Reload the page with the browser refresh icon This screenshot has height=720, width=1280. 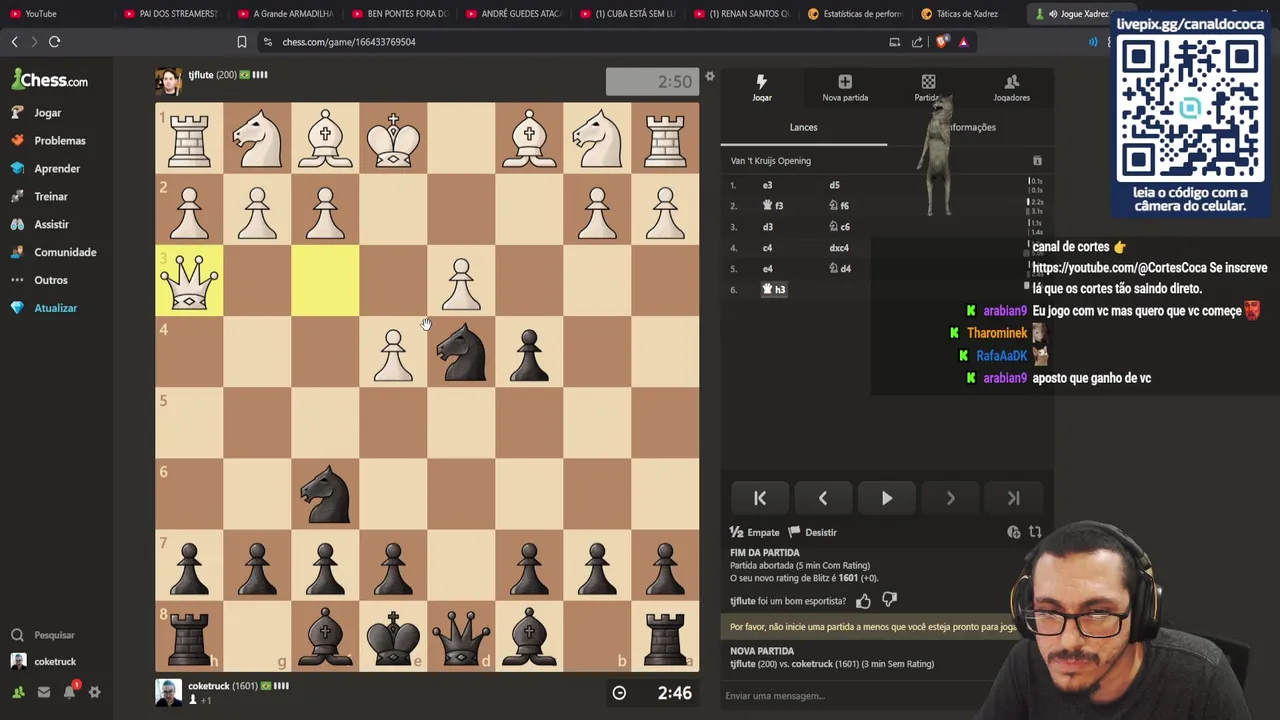point(55,42)
